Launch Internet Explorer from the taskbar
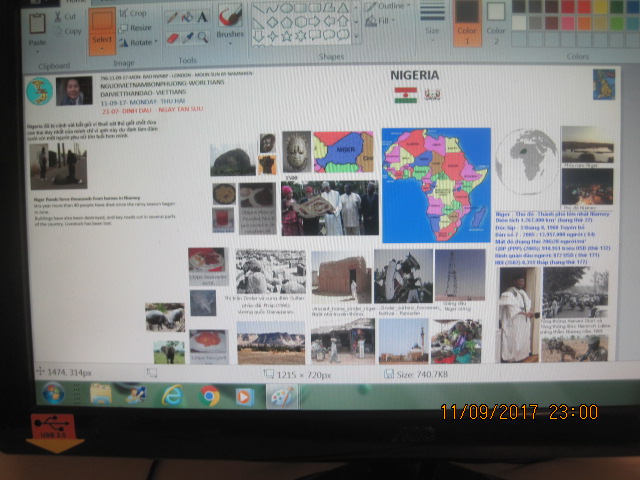This screenshot has height=480, width=640. pyautogui.click(x=172, y=396)
